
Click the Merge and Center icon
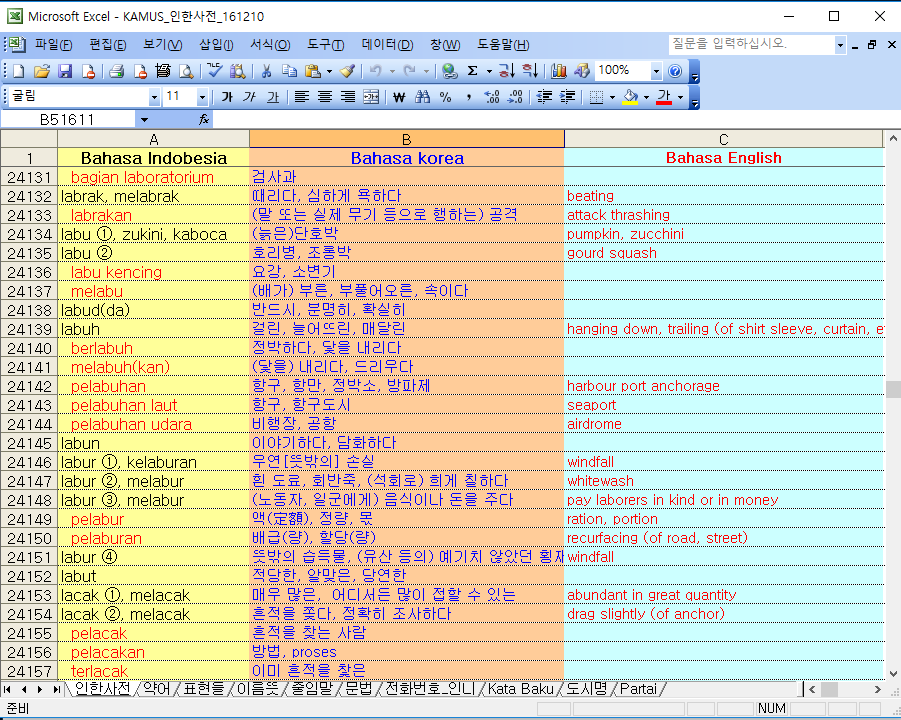[371, 97]
